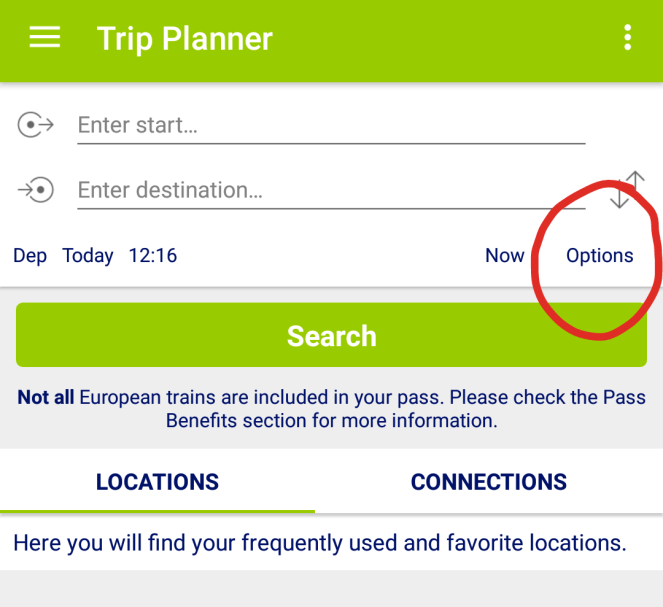Tap the green underline under LOCATIONS

pos(157,511)
